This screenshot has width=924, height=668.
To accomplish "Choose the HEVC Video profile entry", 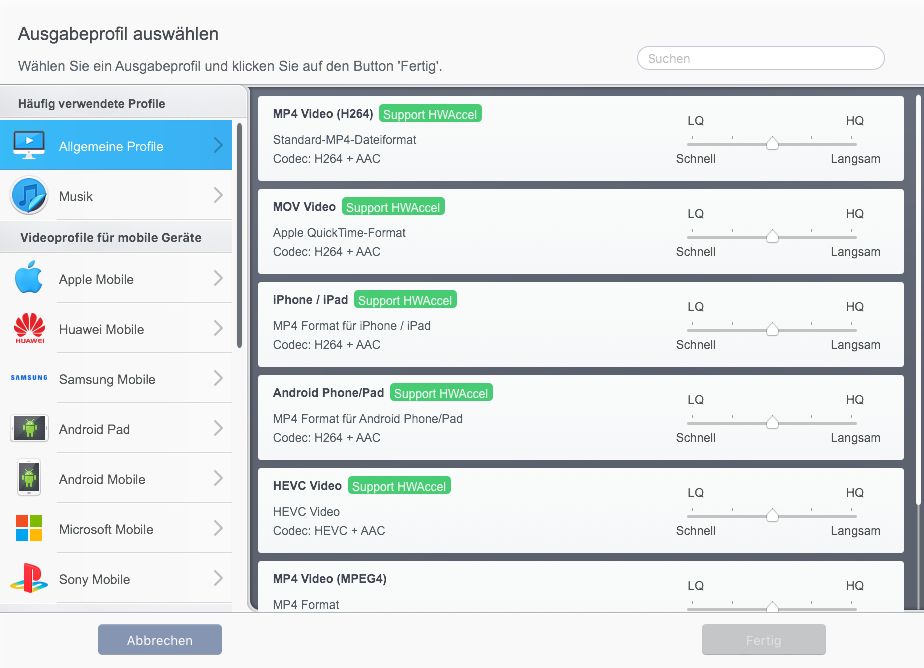I will (580, 511).
